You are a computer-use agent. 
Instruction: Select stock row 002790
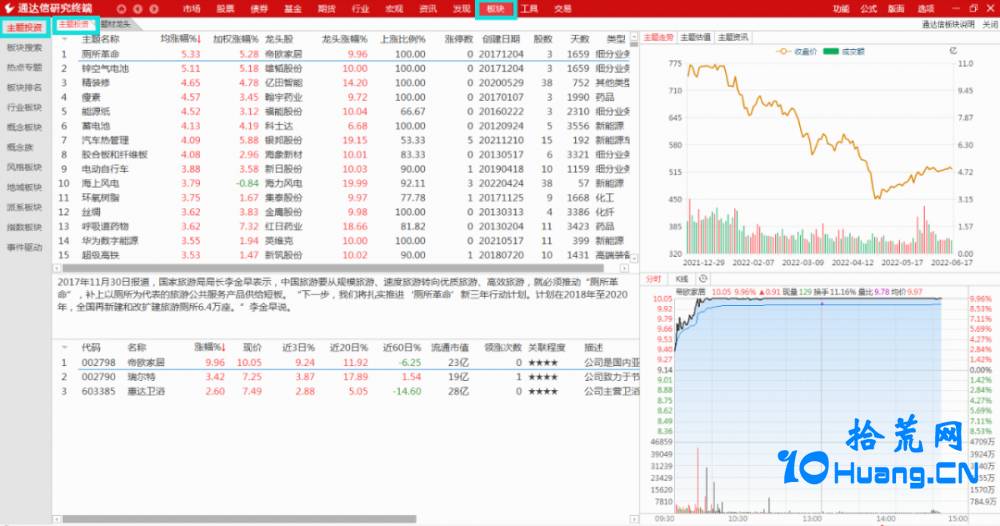click(348, 377)
